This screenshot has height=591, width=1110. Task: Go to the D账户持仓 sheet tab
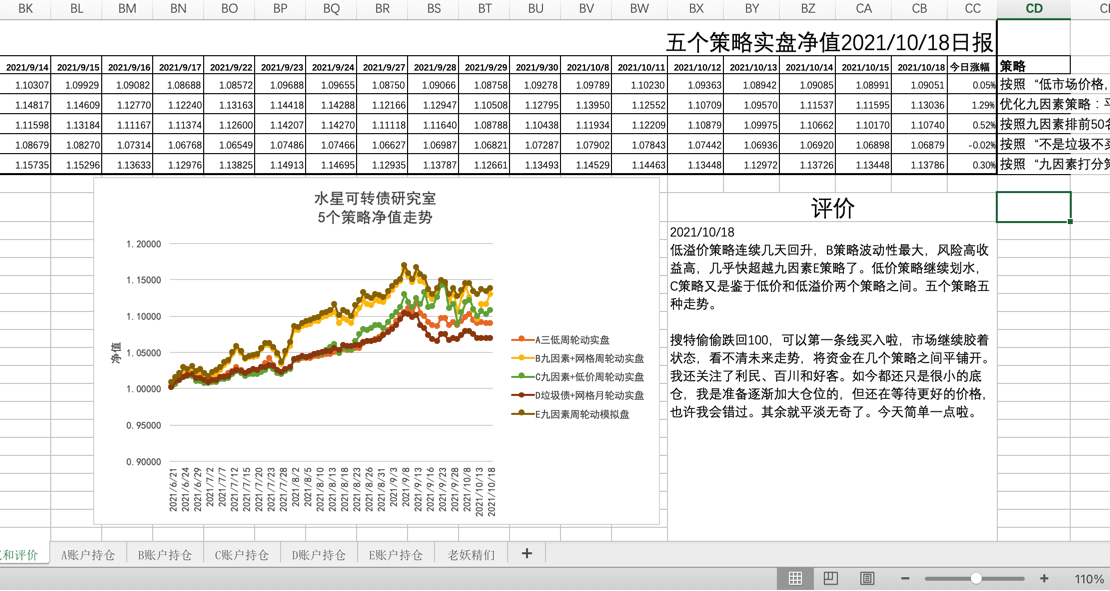pyautogui.click(x=319, y=555)
